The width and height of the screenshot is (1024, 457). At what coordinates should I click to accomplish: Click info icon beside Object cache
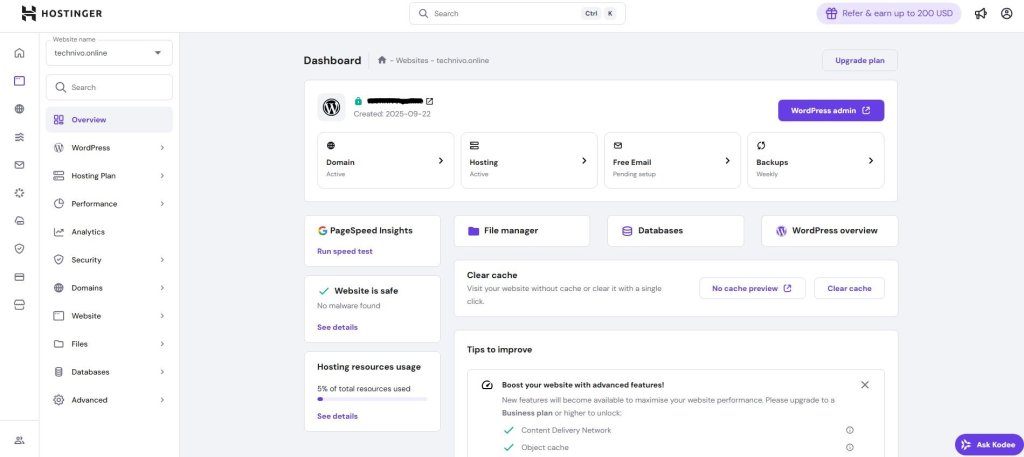click(x=849, y=447)
